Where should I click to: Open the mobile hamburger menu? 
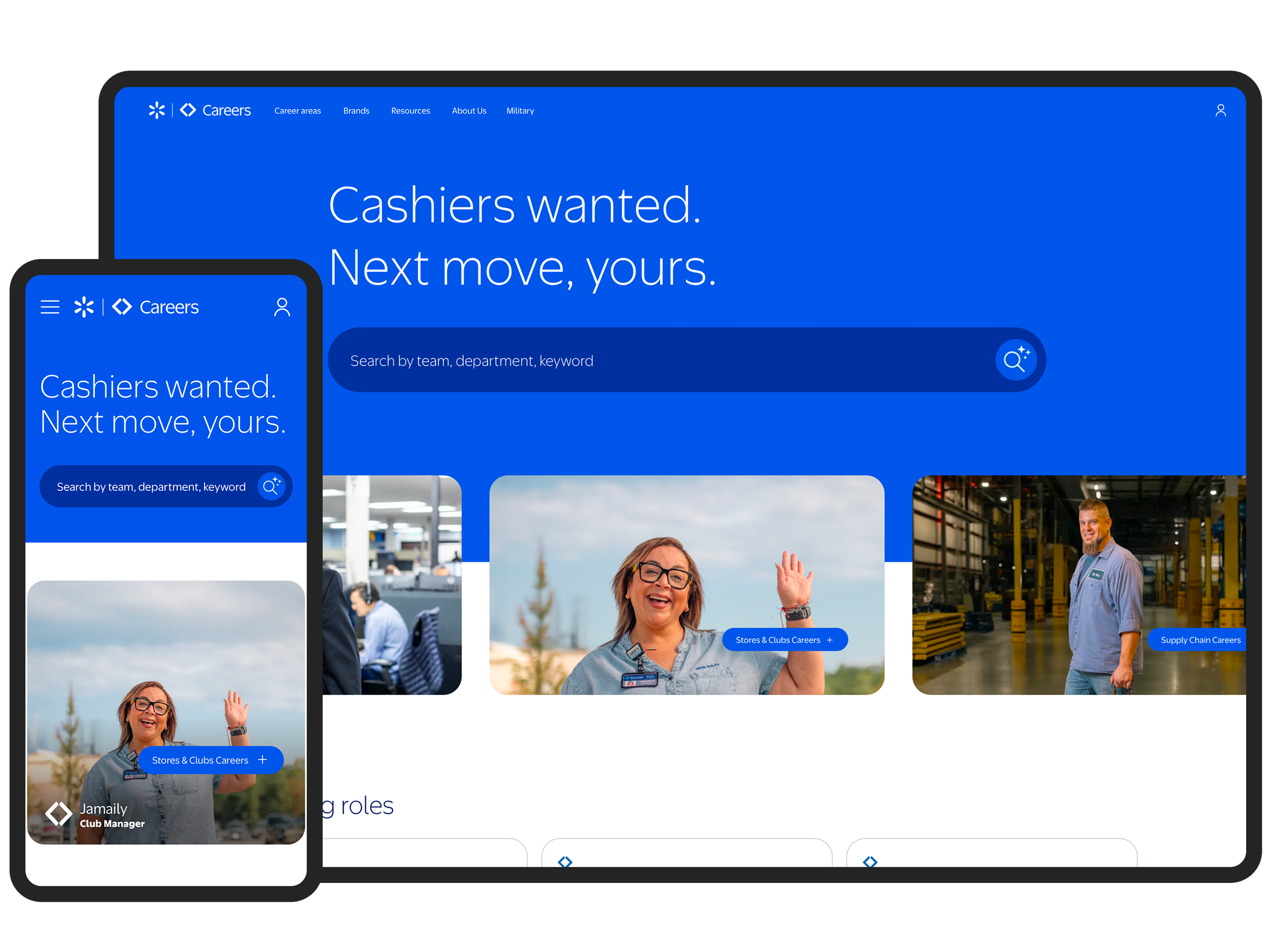[x=50, y=307]
